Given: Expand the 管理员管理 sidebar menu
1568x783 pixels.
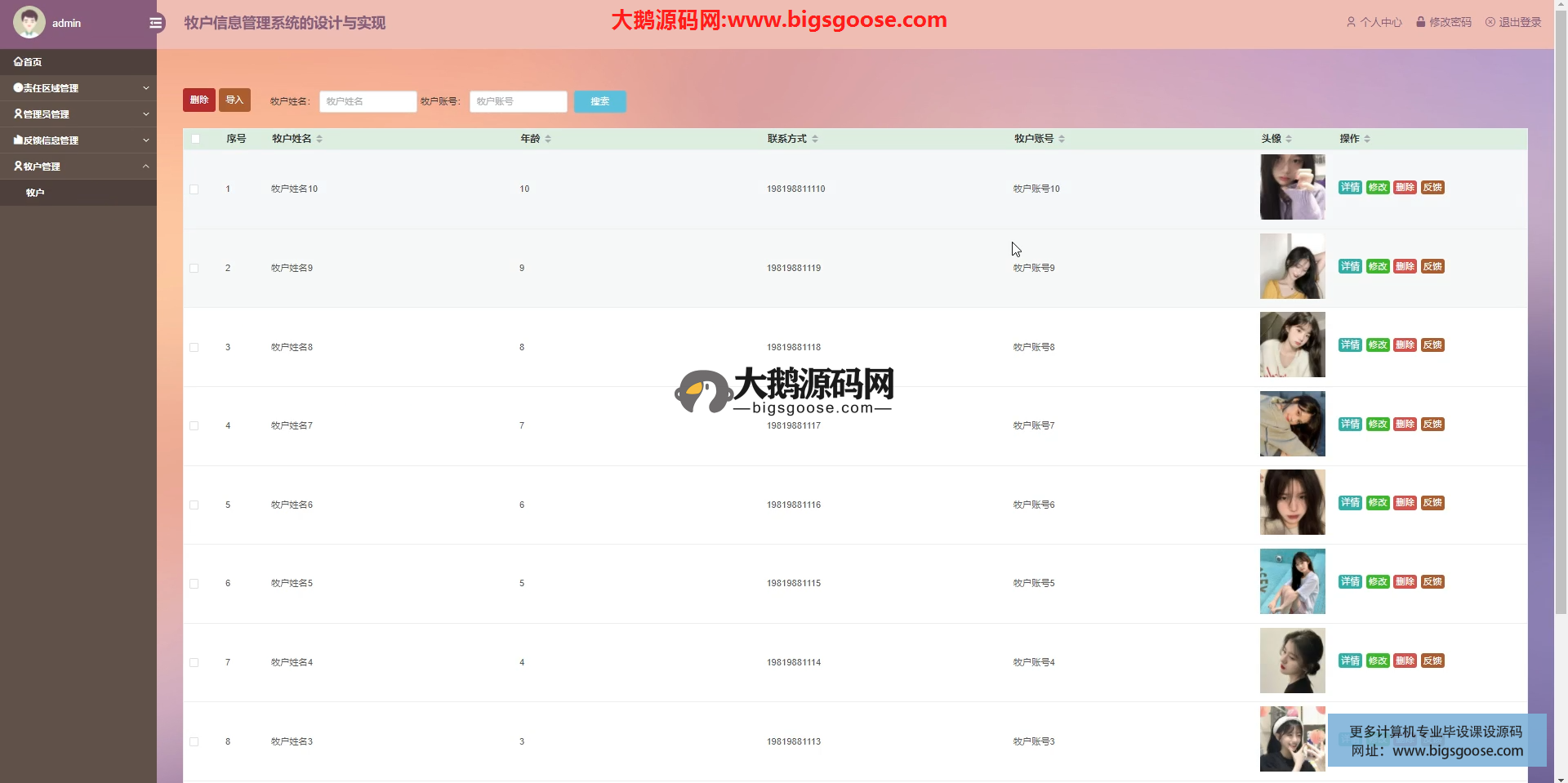Looking at the screenshot, I should 78,114.
